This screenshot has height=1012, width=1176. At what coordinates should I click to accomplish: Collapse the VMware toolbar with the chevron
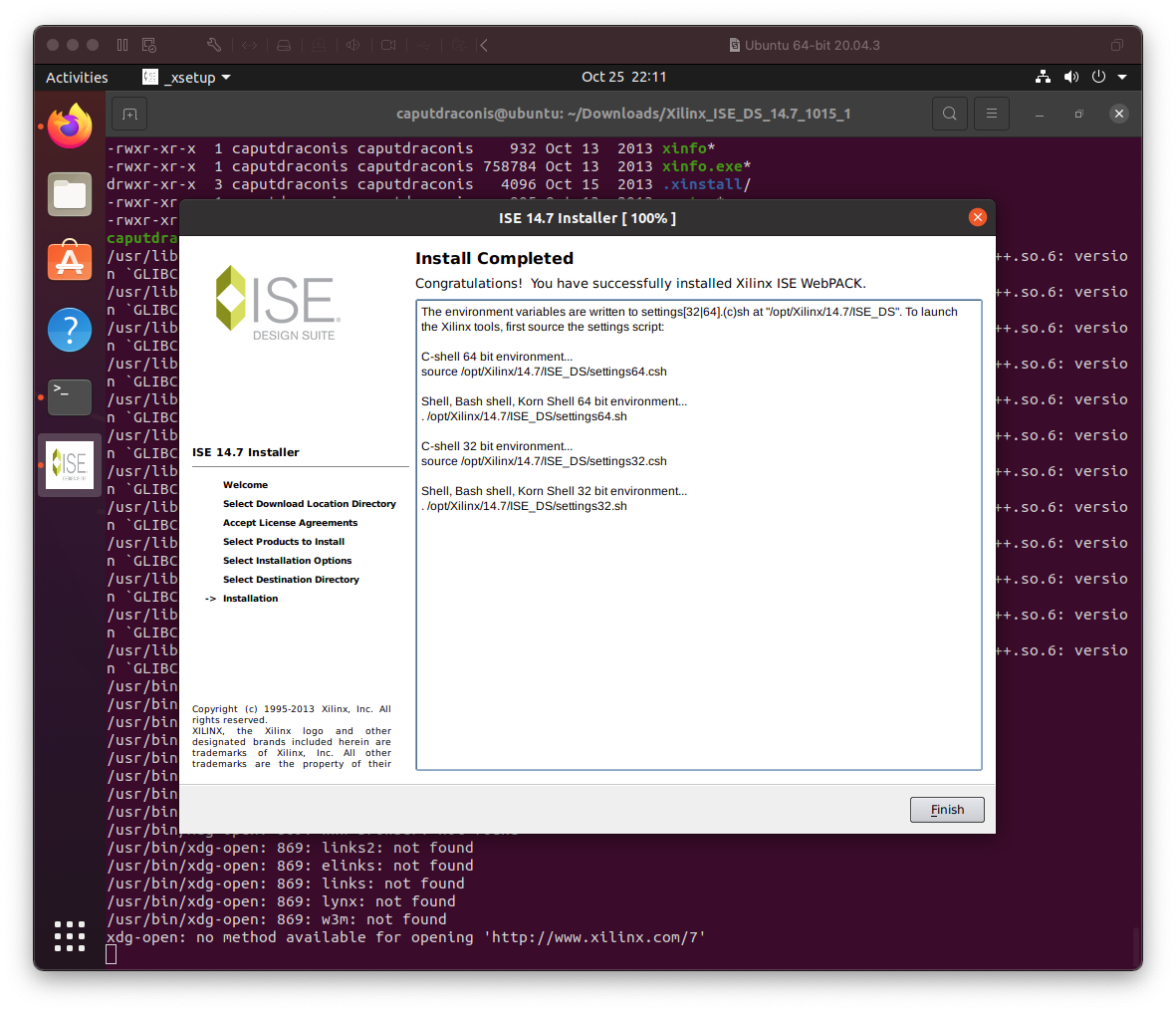(485, 45)
